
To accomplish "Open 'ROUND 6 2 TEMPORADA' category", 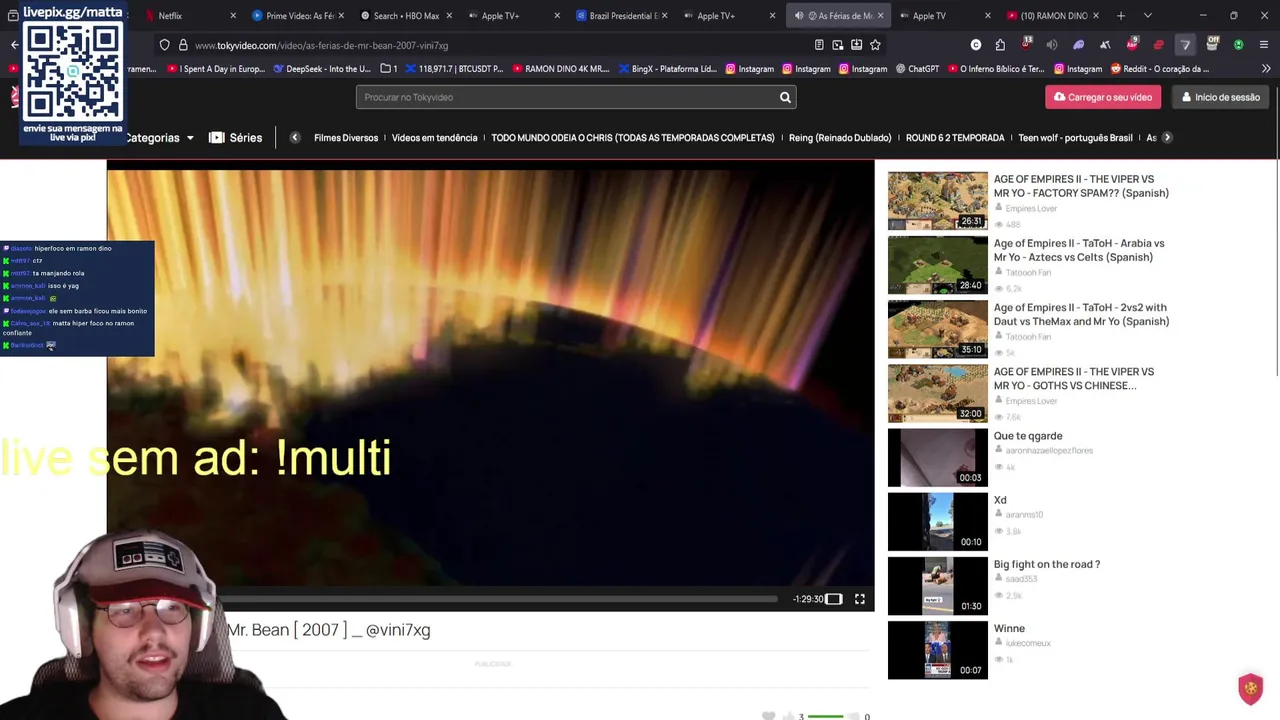I will (x=955, y=138).
